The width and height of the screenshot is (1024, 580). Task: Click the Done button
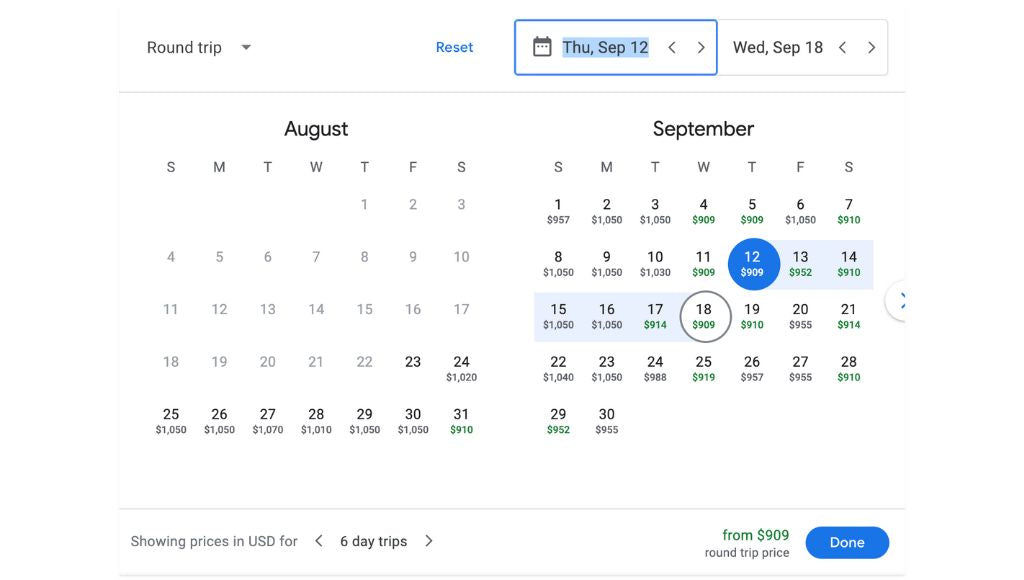[x=847, y=542]
